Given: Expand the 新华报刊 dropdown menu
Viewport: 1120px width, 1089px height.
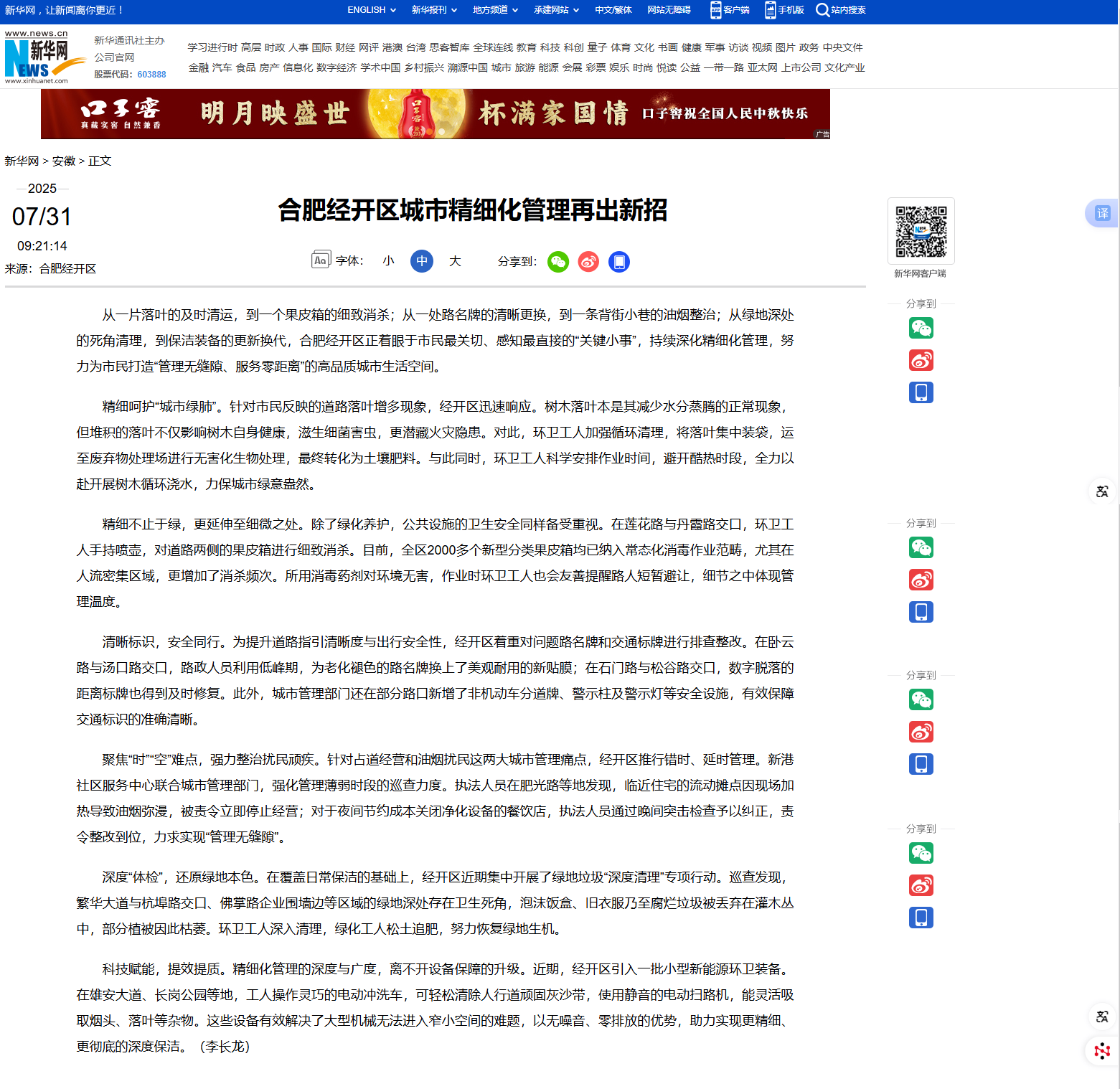Looking at the screenshot, I should 434,10.
